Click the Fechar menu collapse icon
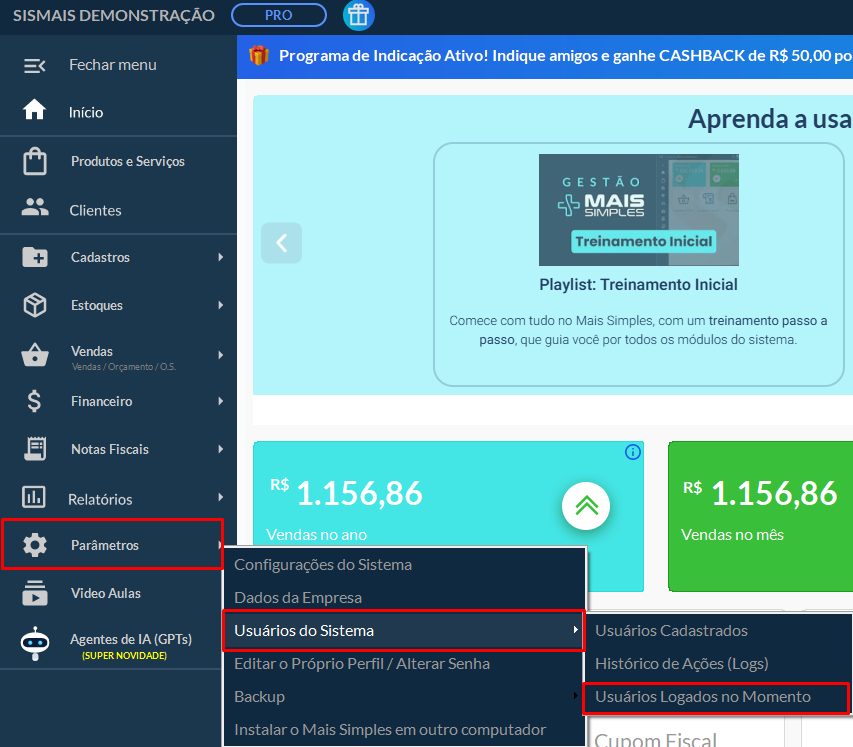 [35, 65]
